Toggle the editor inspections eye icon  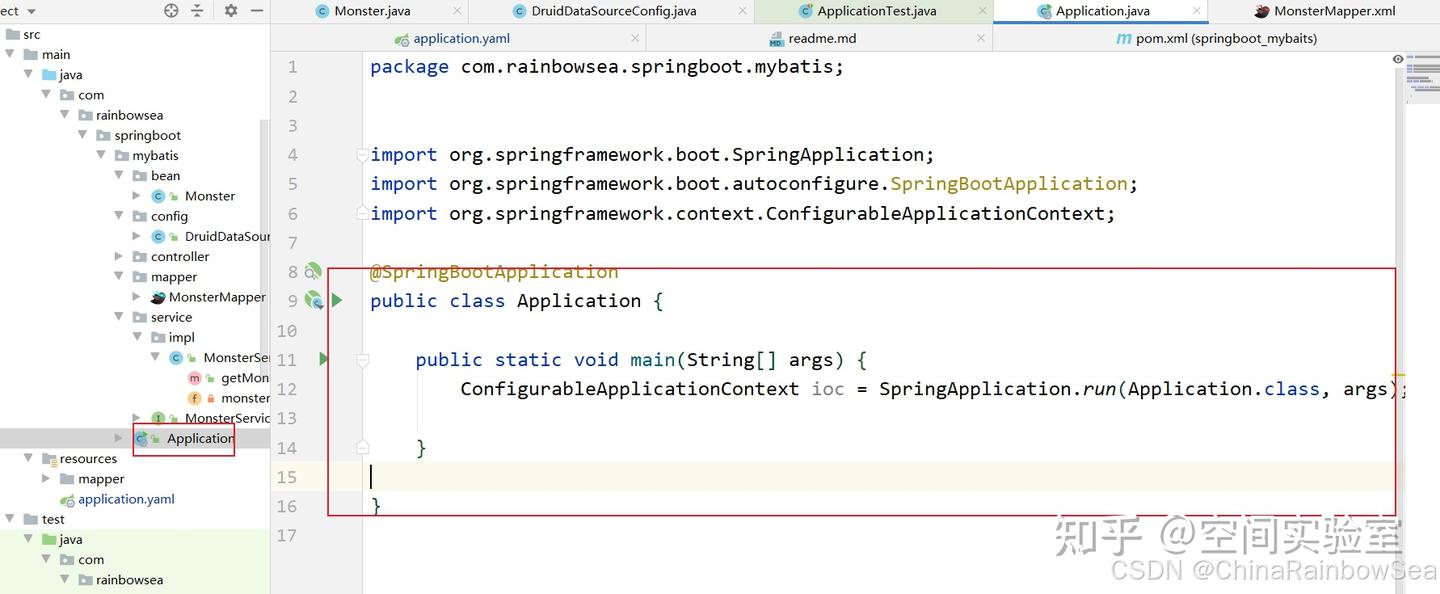[x=1397, y=58]
